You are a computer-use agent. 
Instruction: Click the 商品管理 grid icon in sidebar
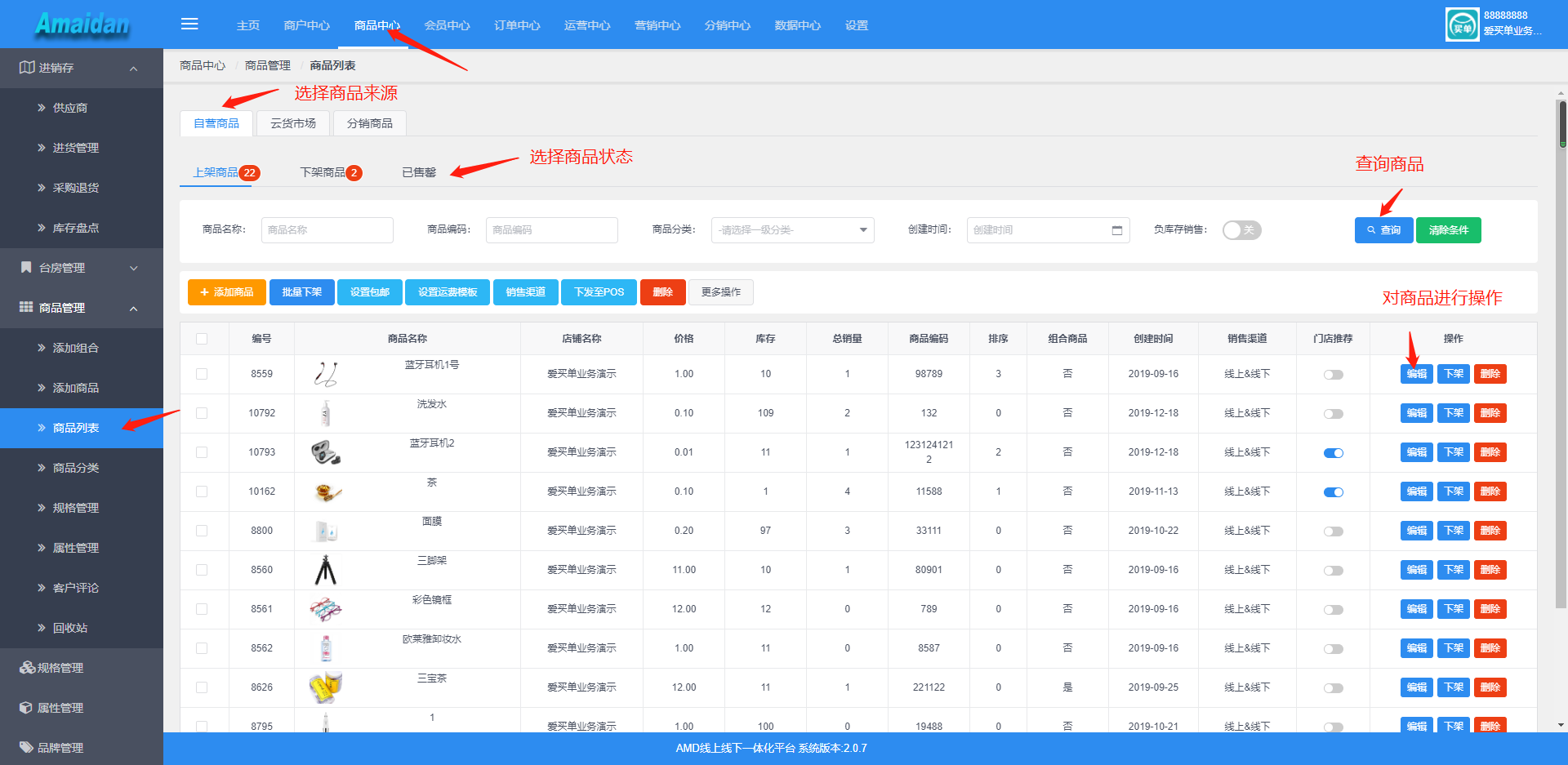(x=26, y=308)
